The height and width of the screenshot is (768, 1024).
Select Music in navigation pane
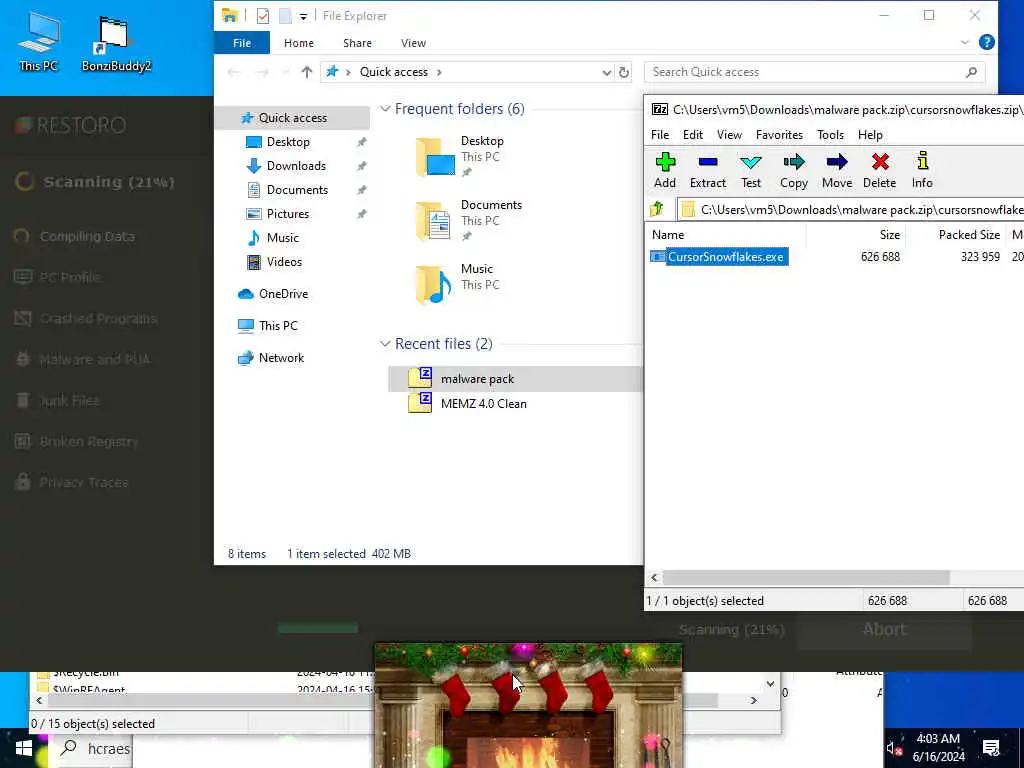tap(282, 238)
